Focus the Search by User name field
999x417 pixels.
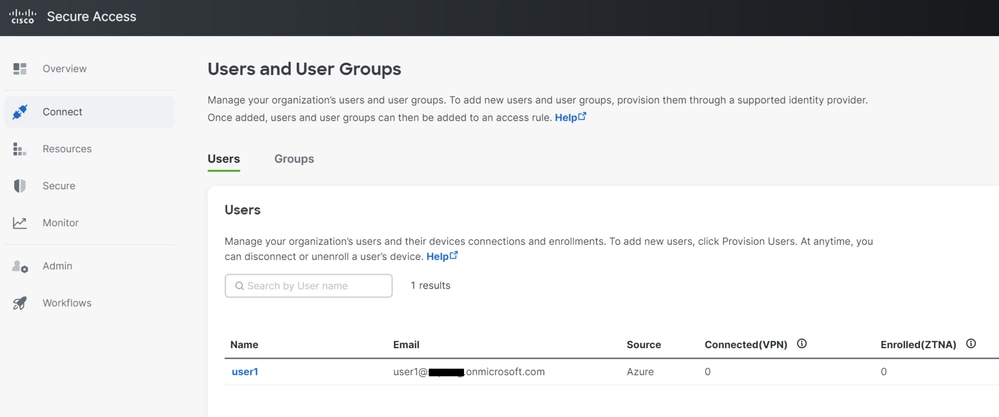click(x=308, y=286)
